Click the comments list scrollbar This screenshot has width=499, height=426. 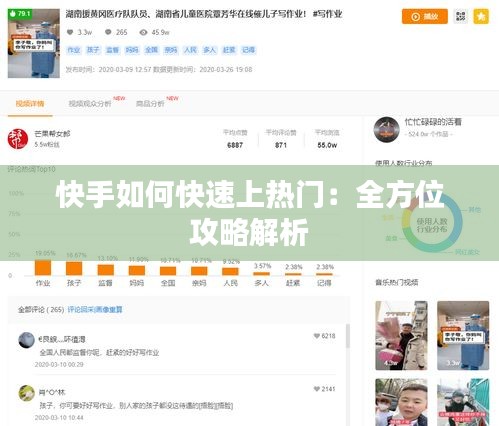point(348,336)
